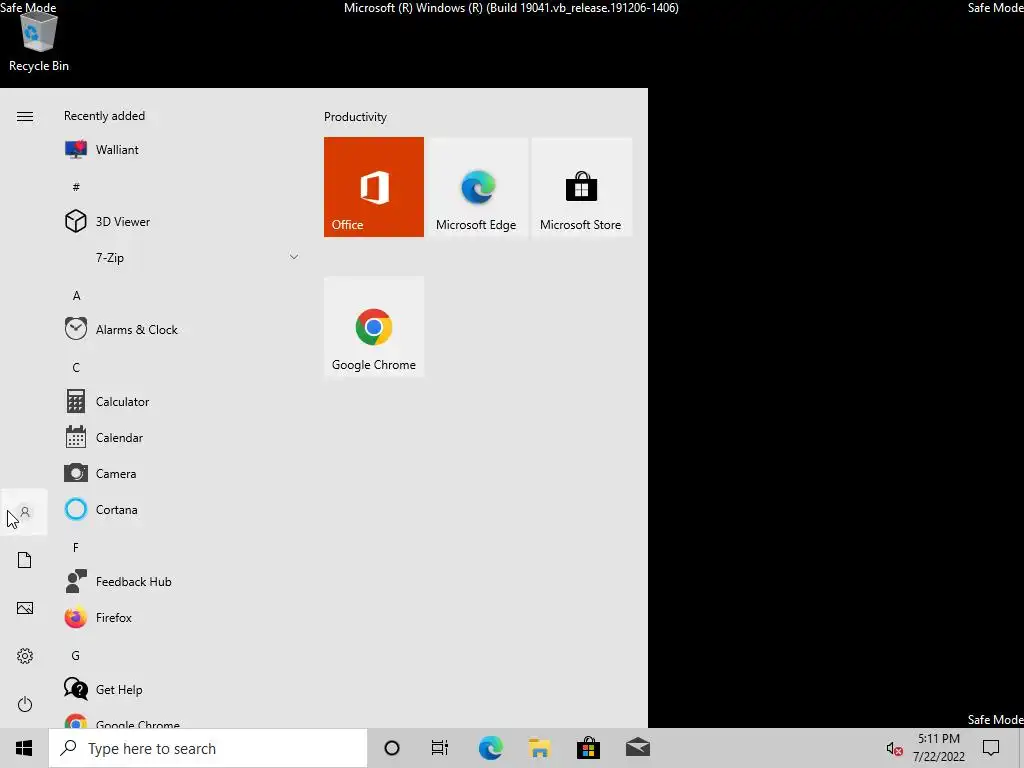
Task: Open Documents from Start sidebar
Action: 25,560
